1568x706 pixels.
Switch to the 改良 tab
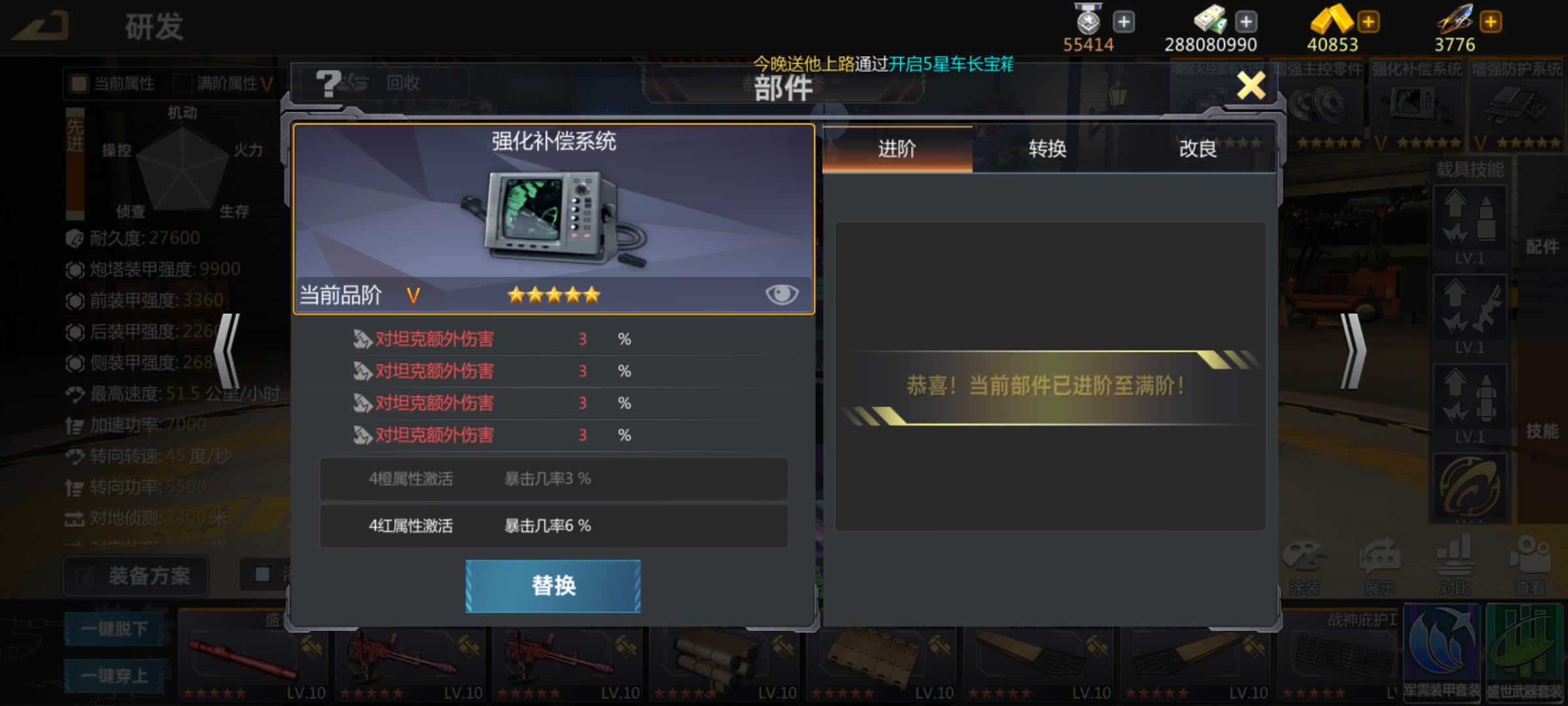coord(1198,149)
